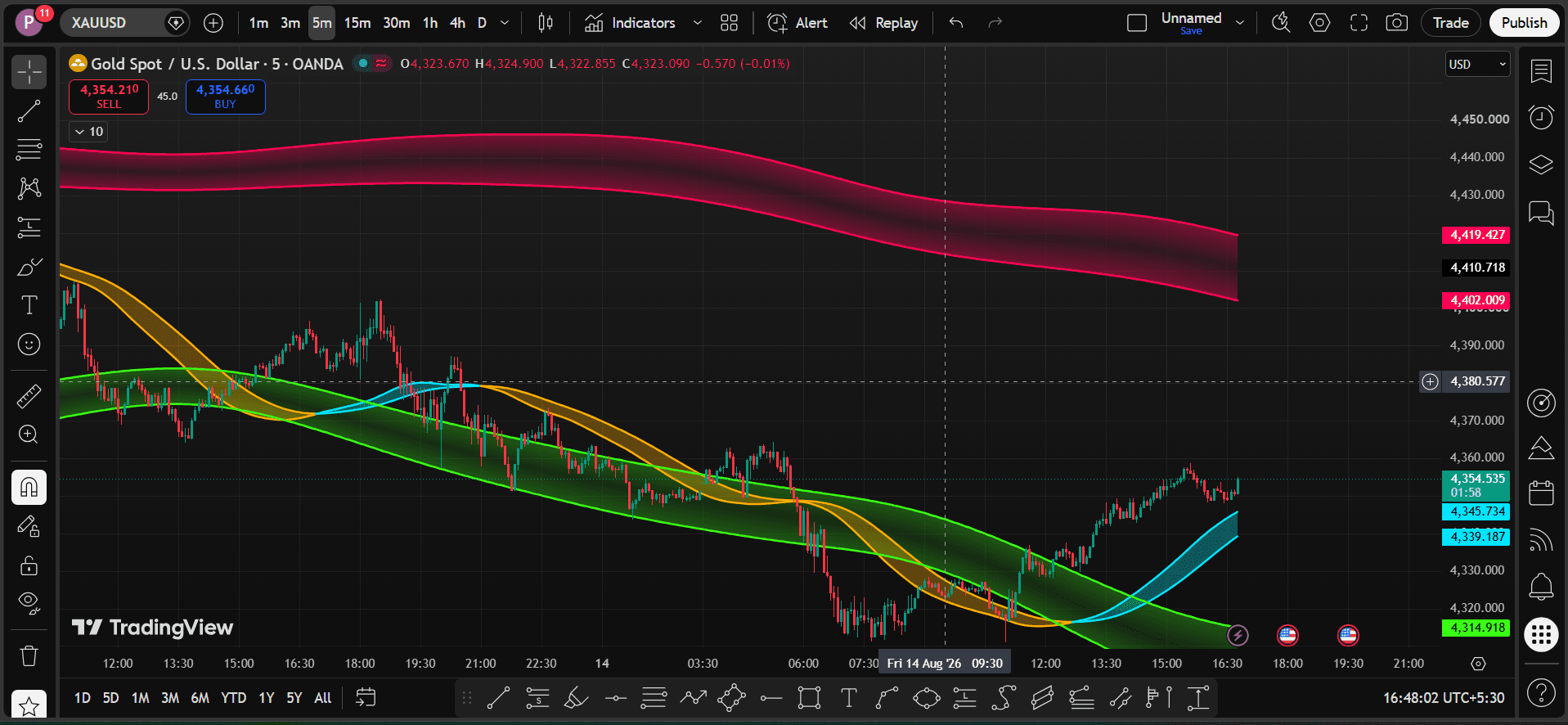Toggle stay in drawing mode
Image resolution: width=1568 pixels, height=725 pixels.
29,526
